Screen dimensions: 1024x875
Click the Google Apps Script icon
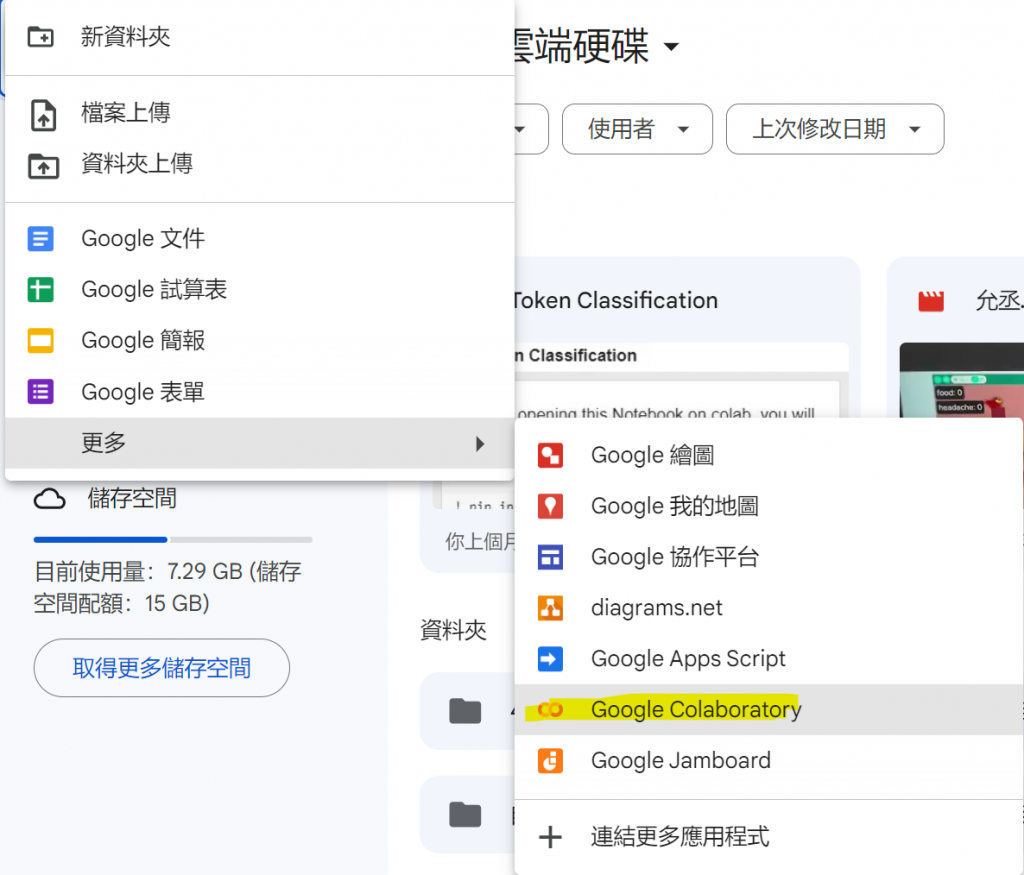[551, 659]
